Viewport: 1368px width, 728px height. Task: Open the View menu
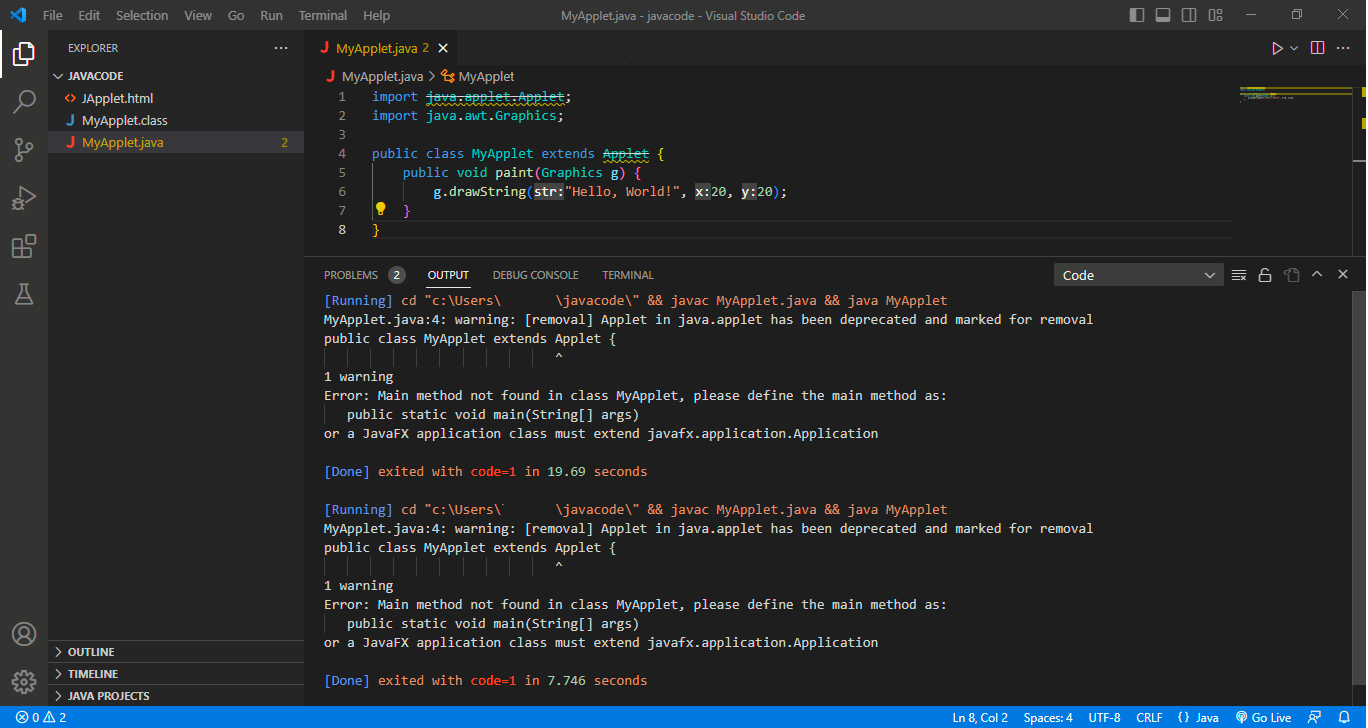tap(198, 15)
